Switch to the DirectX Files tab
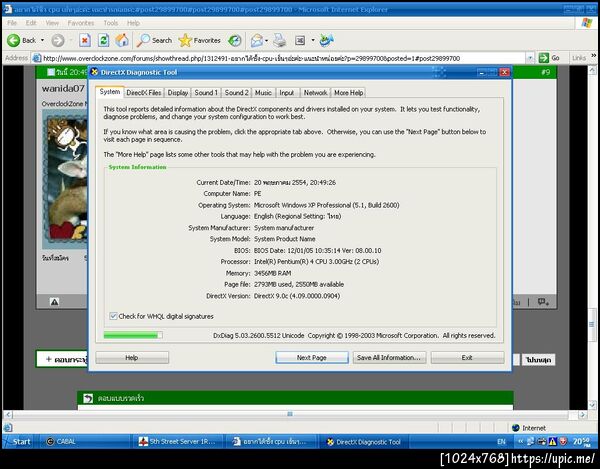The width and height of the screenshot is (600, 469). [x=144, y=93]
